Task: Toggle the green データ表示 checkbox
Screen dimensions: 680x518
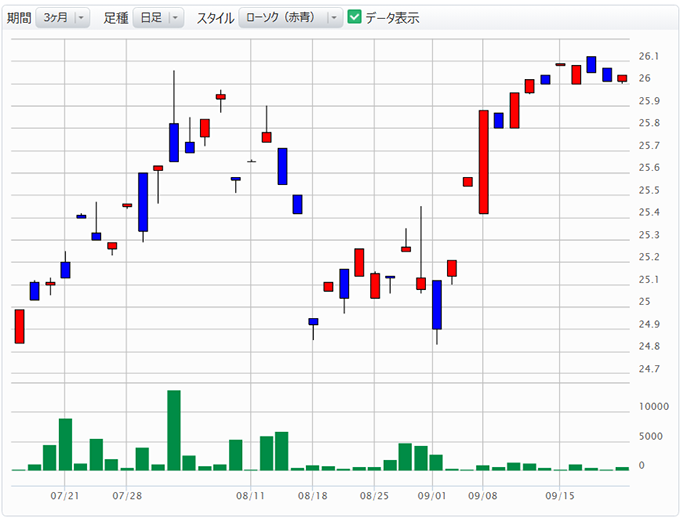Action: pos(354,17)
